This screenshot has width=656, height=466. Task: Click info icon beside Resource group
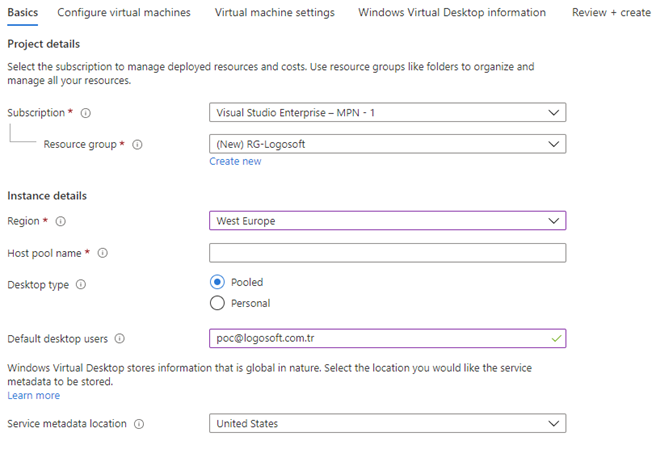(137, 145)
